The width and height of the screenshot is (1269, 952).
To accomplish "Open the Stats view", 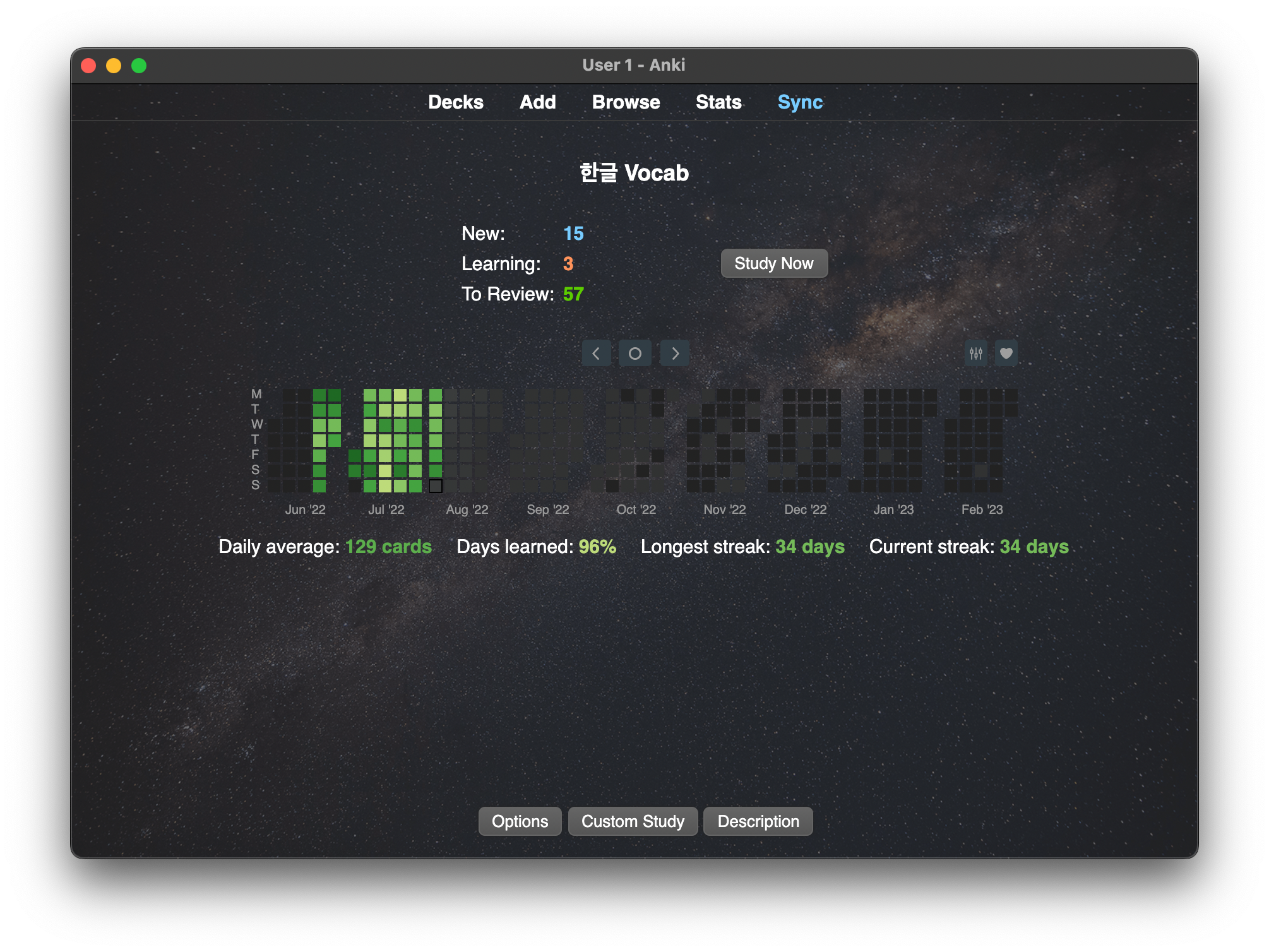I will pyautogui.click(x=718, y=102).
